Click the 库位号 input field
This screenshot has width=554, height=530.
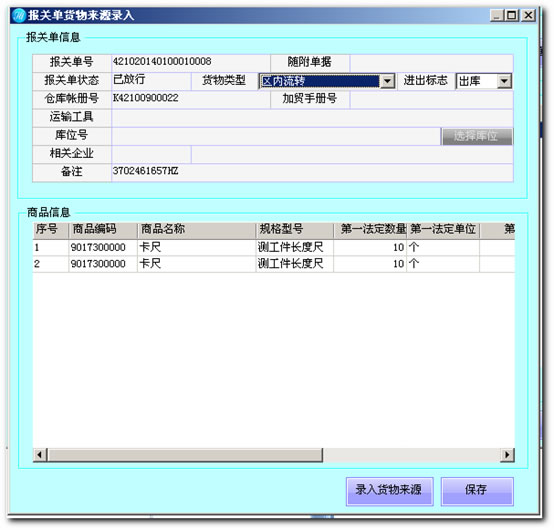pos(276,136)
